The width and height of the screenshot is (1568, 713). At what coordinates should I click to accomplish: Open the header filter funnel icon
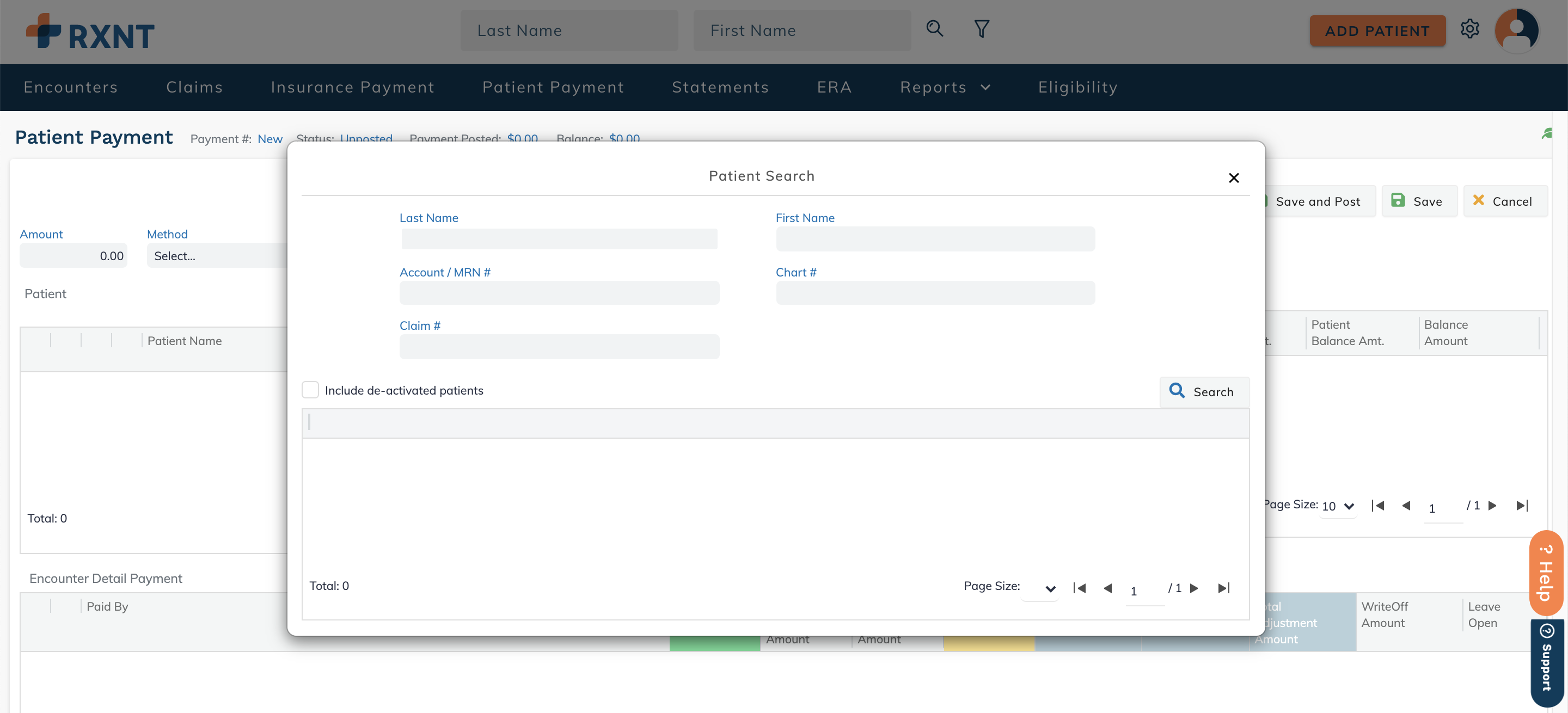coord(981,29)
